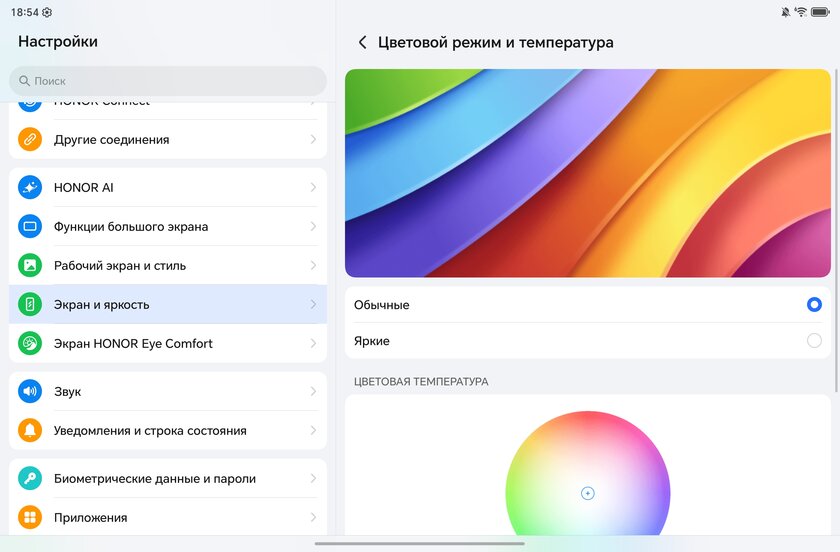Tap the 18:54 clock in status bar

(25, 12)
